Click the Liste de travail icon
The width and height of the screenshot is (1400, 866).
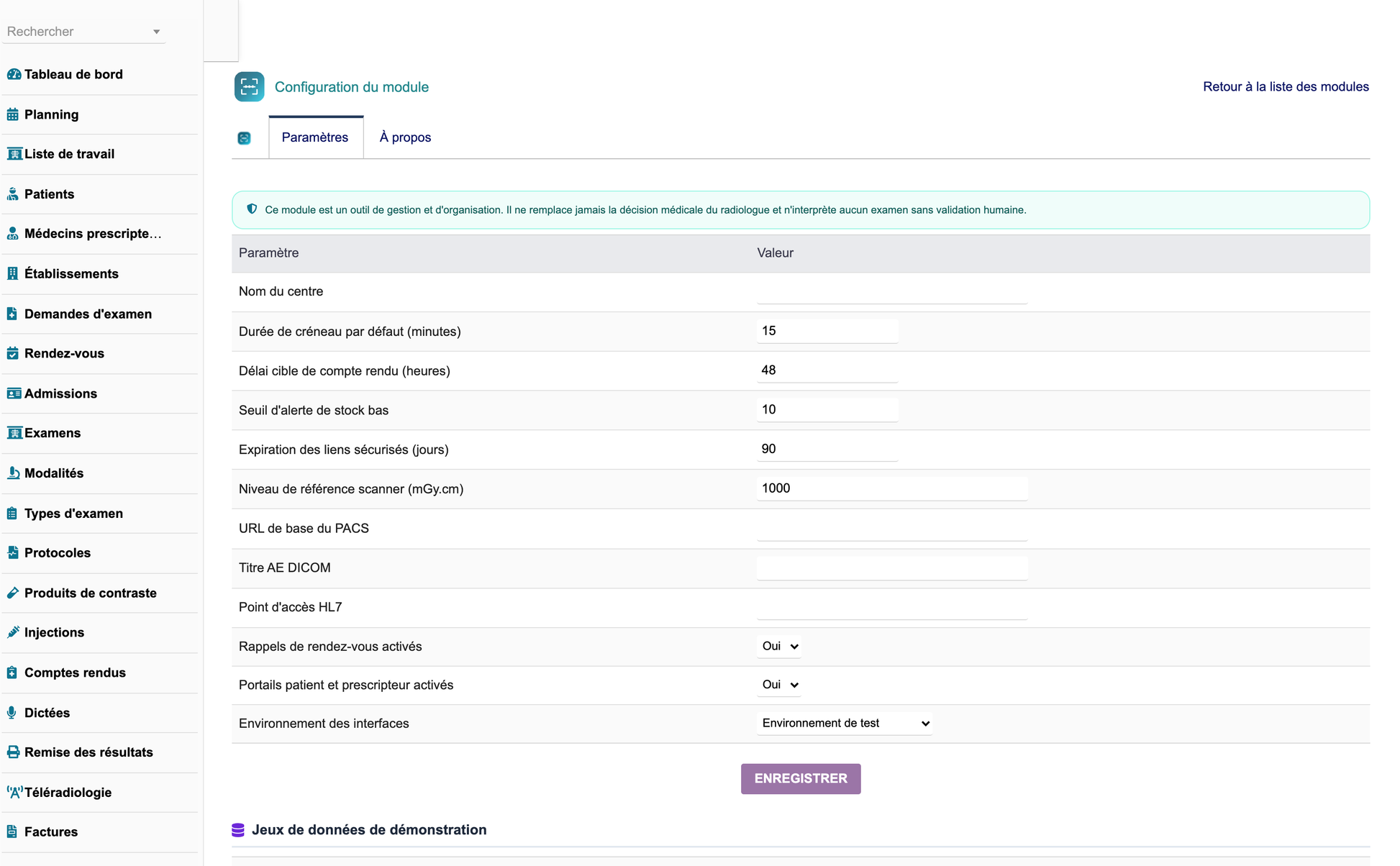pyautogui.click(x=14, y=154)
